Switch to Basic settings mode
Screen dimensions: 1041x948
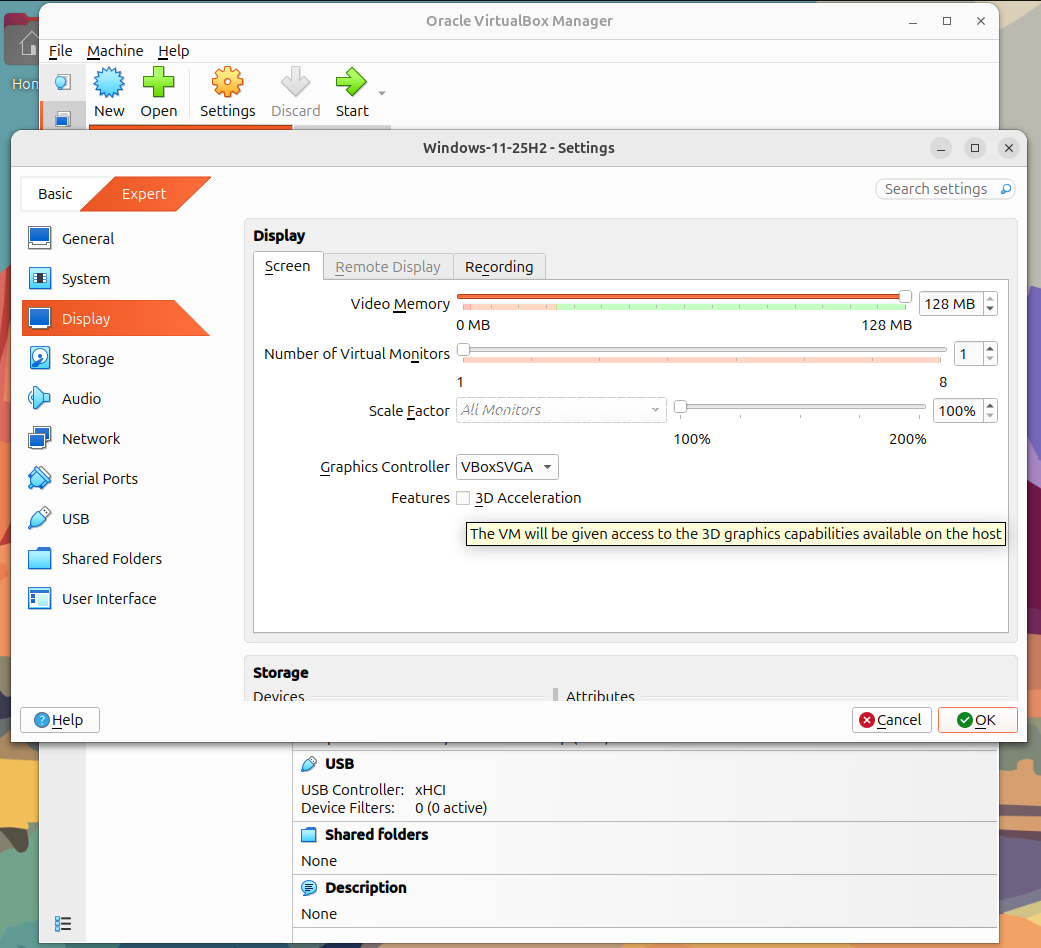tap(54, 194)
